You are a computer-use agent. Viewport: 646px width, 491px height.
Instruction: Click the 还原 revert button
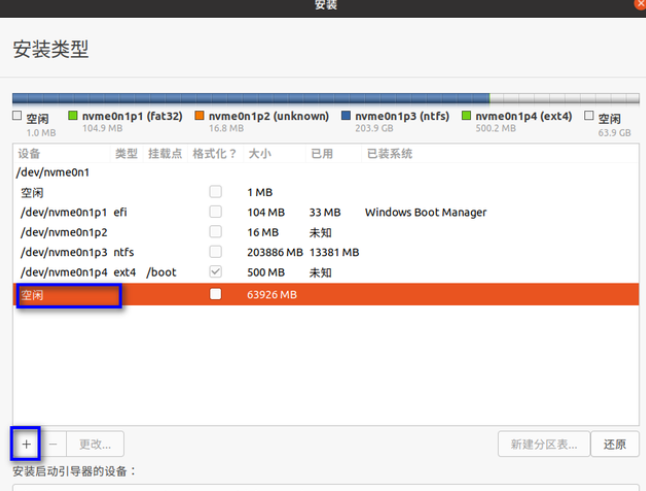615,444
